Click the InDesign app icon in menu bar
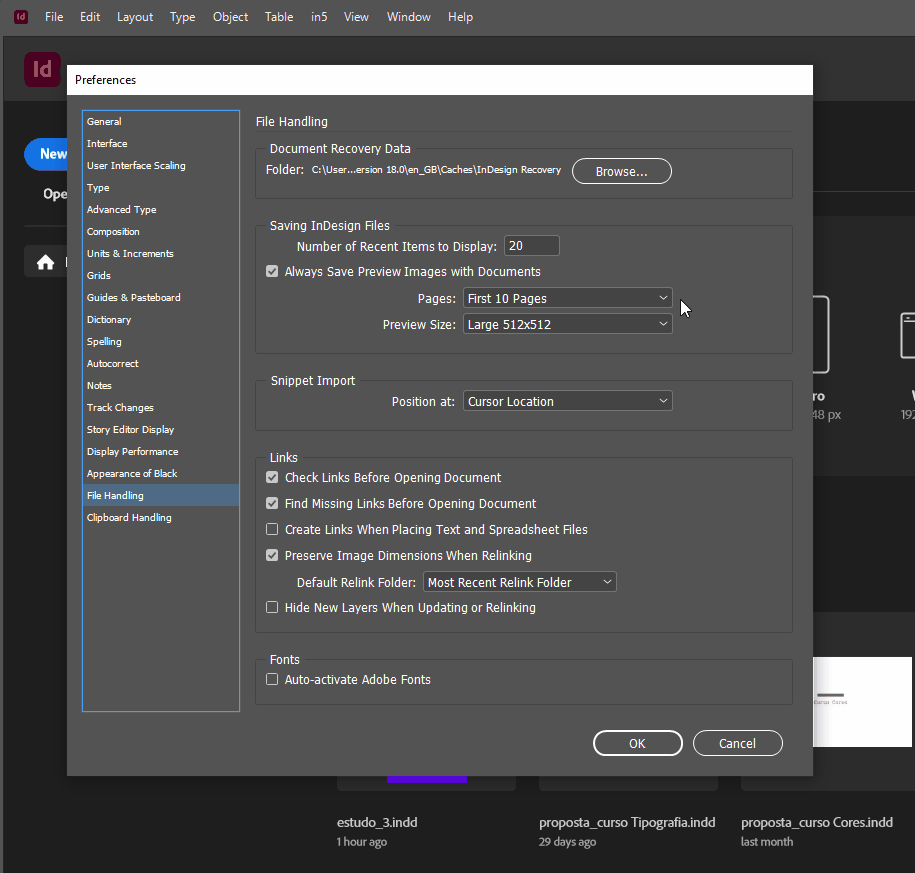Screen dimensions: 915x873 (21, 16)
